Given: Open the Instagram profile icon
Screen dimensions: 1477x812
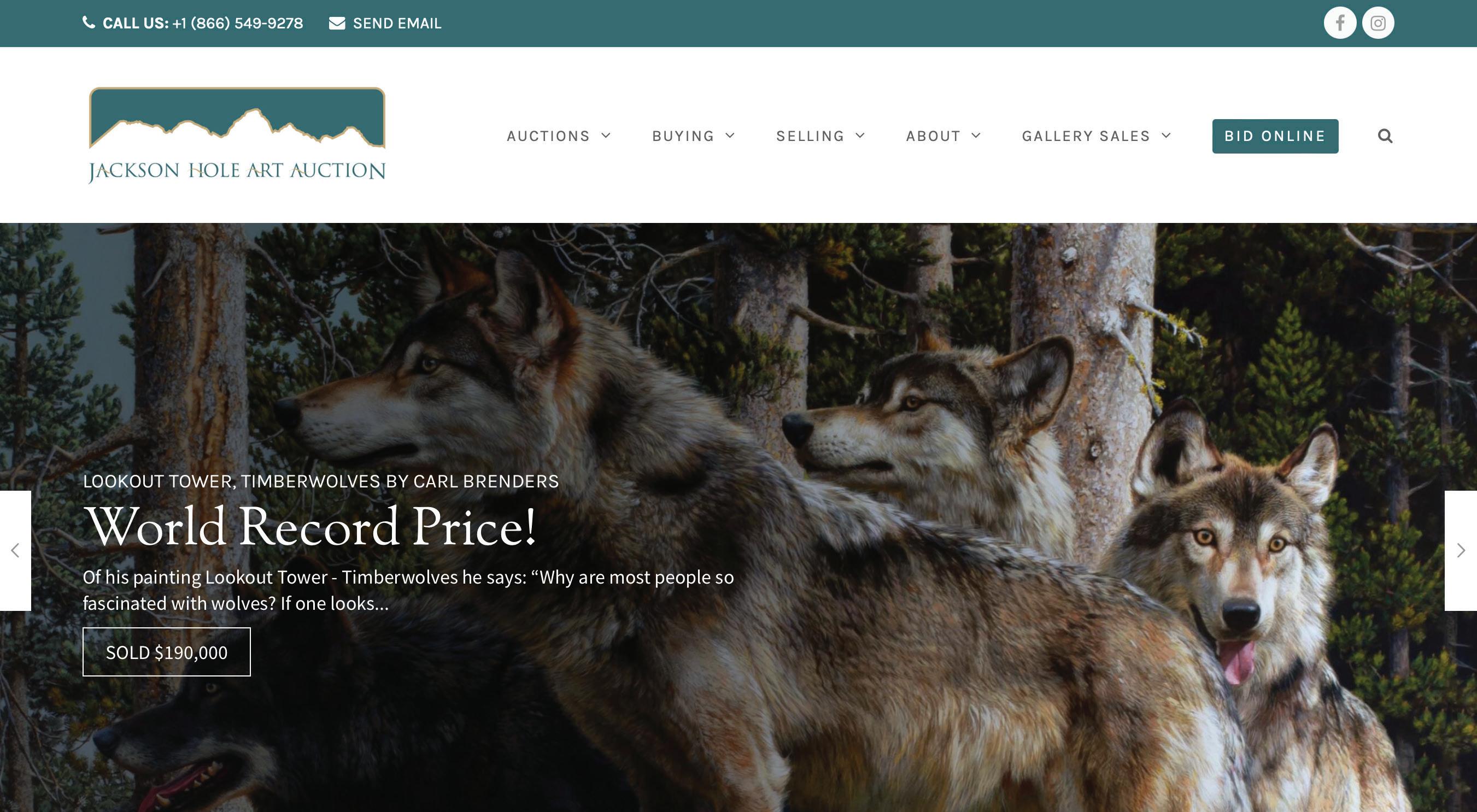Looking at the screenshot, I should [1378, 23].
